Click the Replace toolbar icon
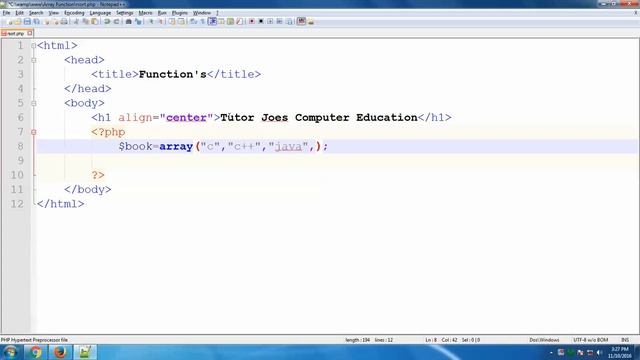 tap(138, 21)
